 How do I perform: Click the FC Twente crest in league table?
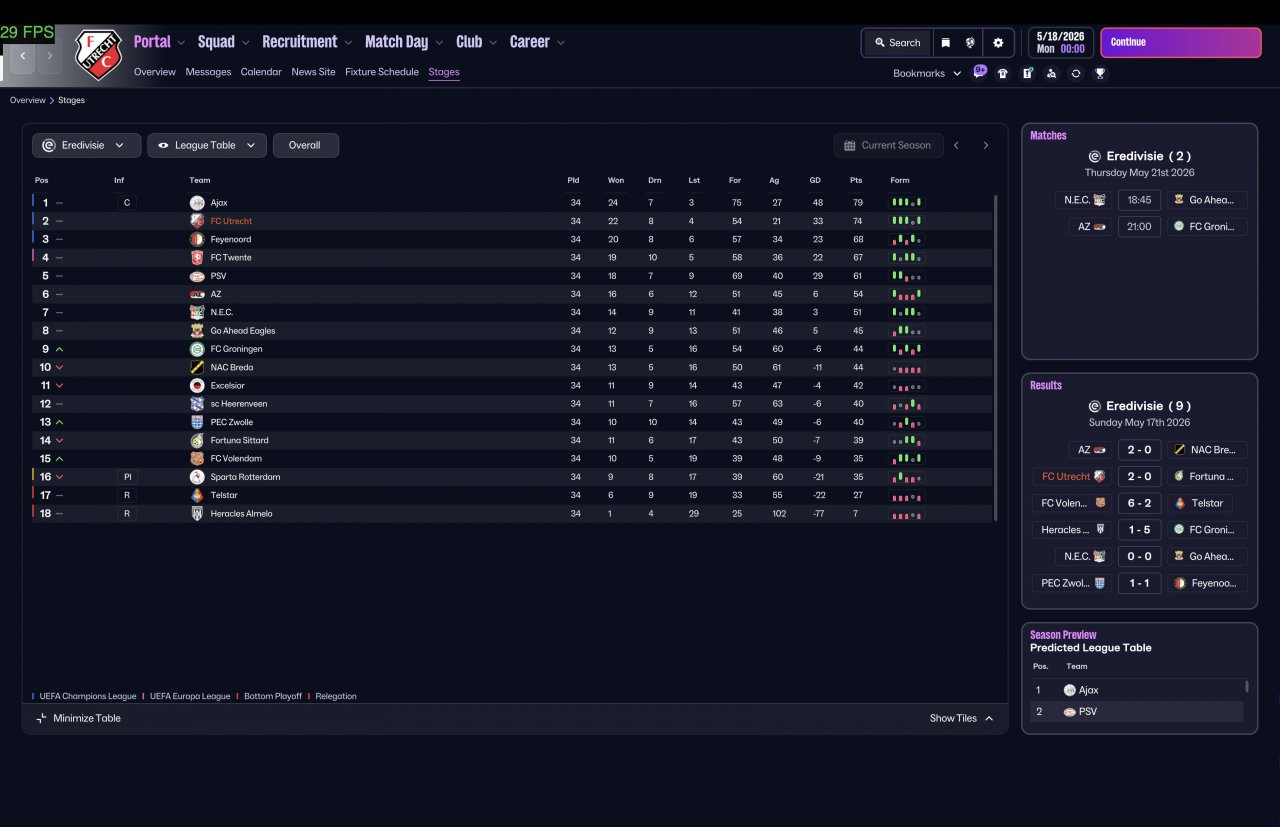[197, 258]
